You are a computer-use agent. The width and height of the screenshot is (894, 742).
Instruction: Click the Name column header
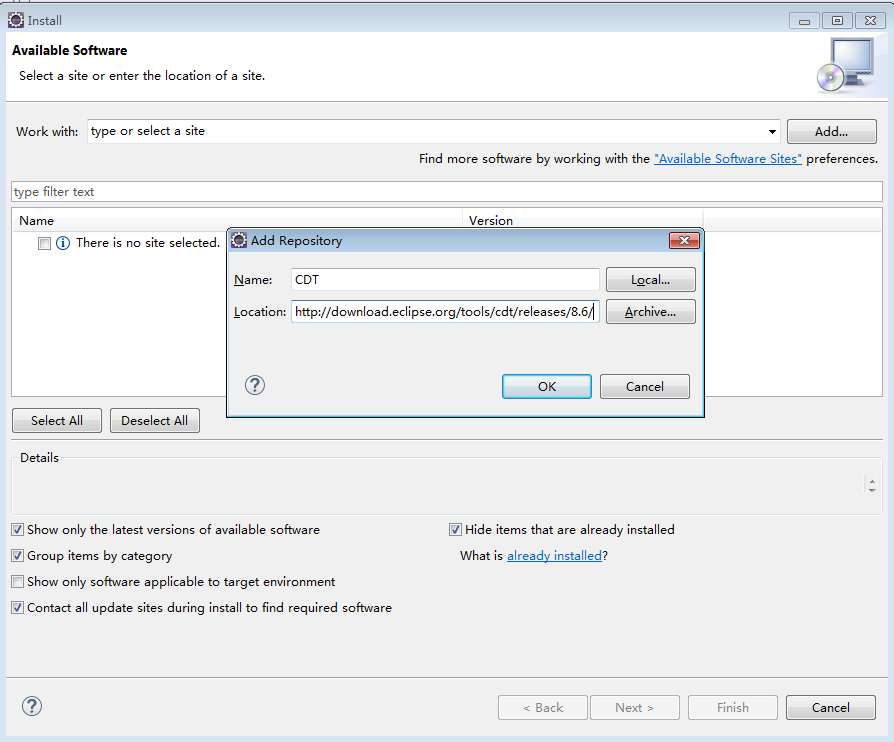click(237, 221)
